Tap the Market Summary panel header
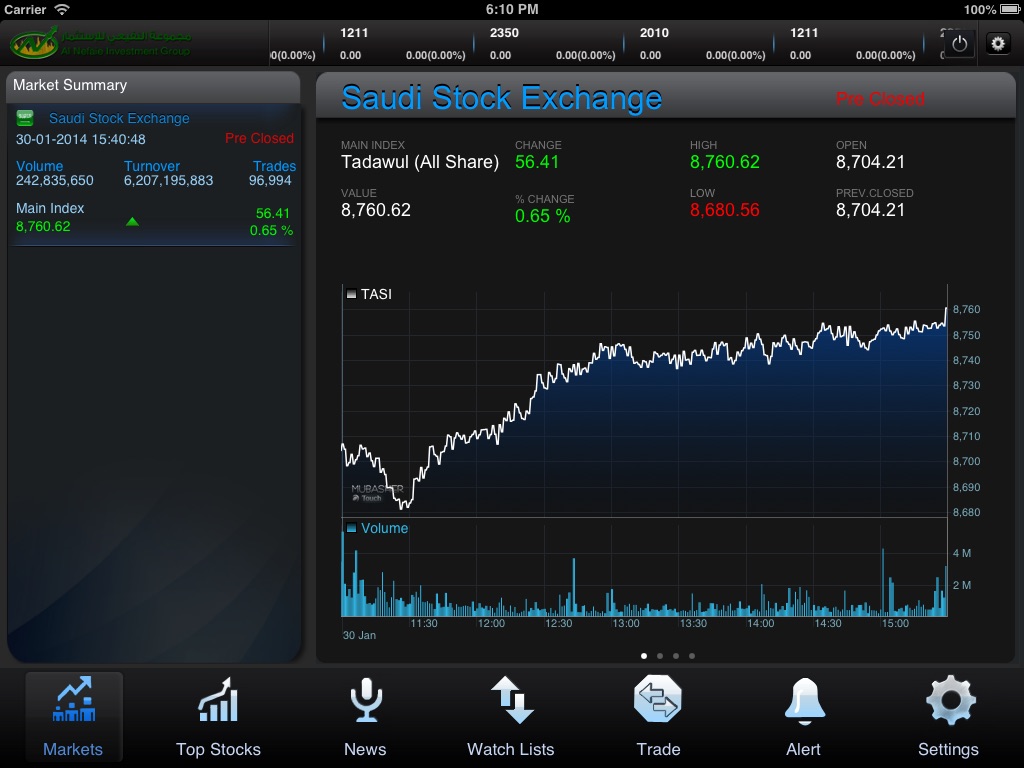This screenshot has width=1024, height=768. (153, 86)
